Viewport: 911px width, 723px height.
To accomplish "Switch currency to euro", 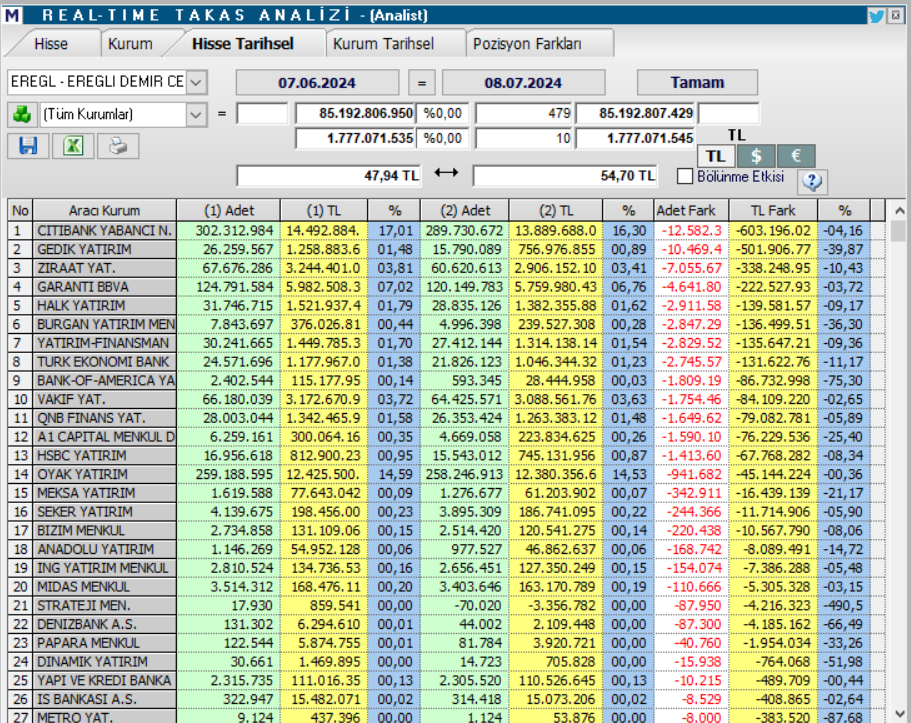I will coord(796,156).
